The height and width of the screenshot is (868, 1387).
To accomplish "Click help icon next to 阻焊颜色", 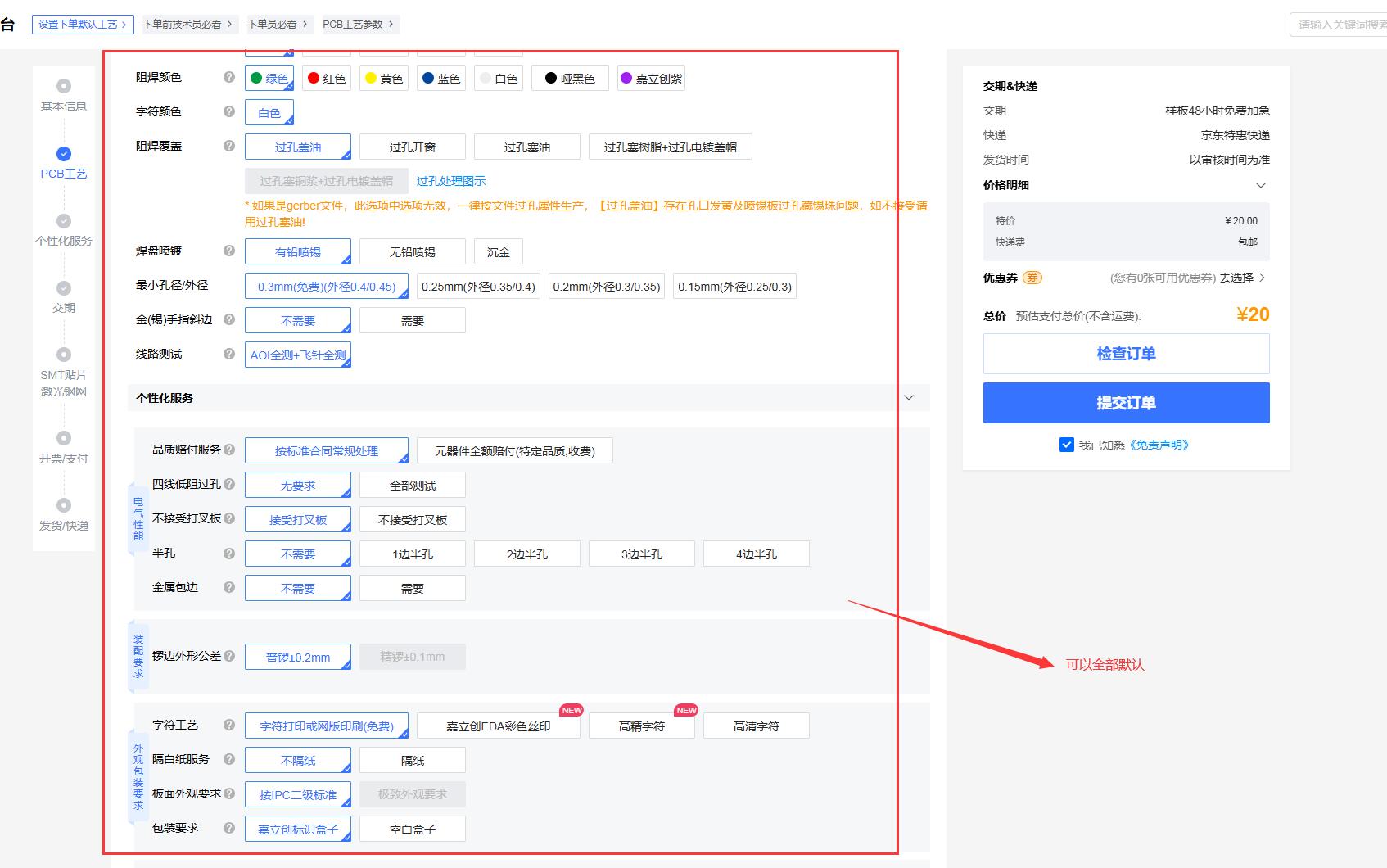I will [229, 77].
